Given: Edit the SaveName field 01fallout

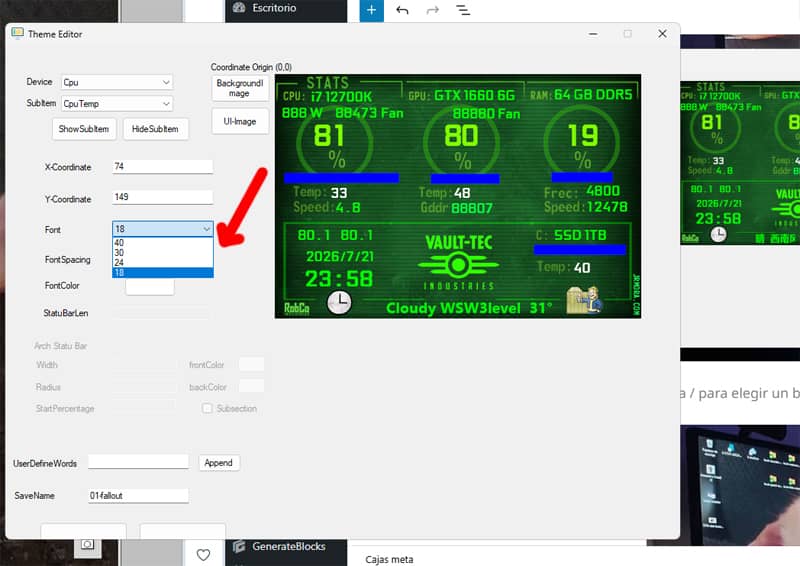Looking at the screenshot, I should coord(138,496).
